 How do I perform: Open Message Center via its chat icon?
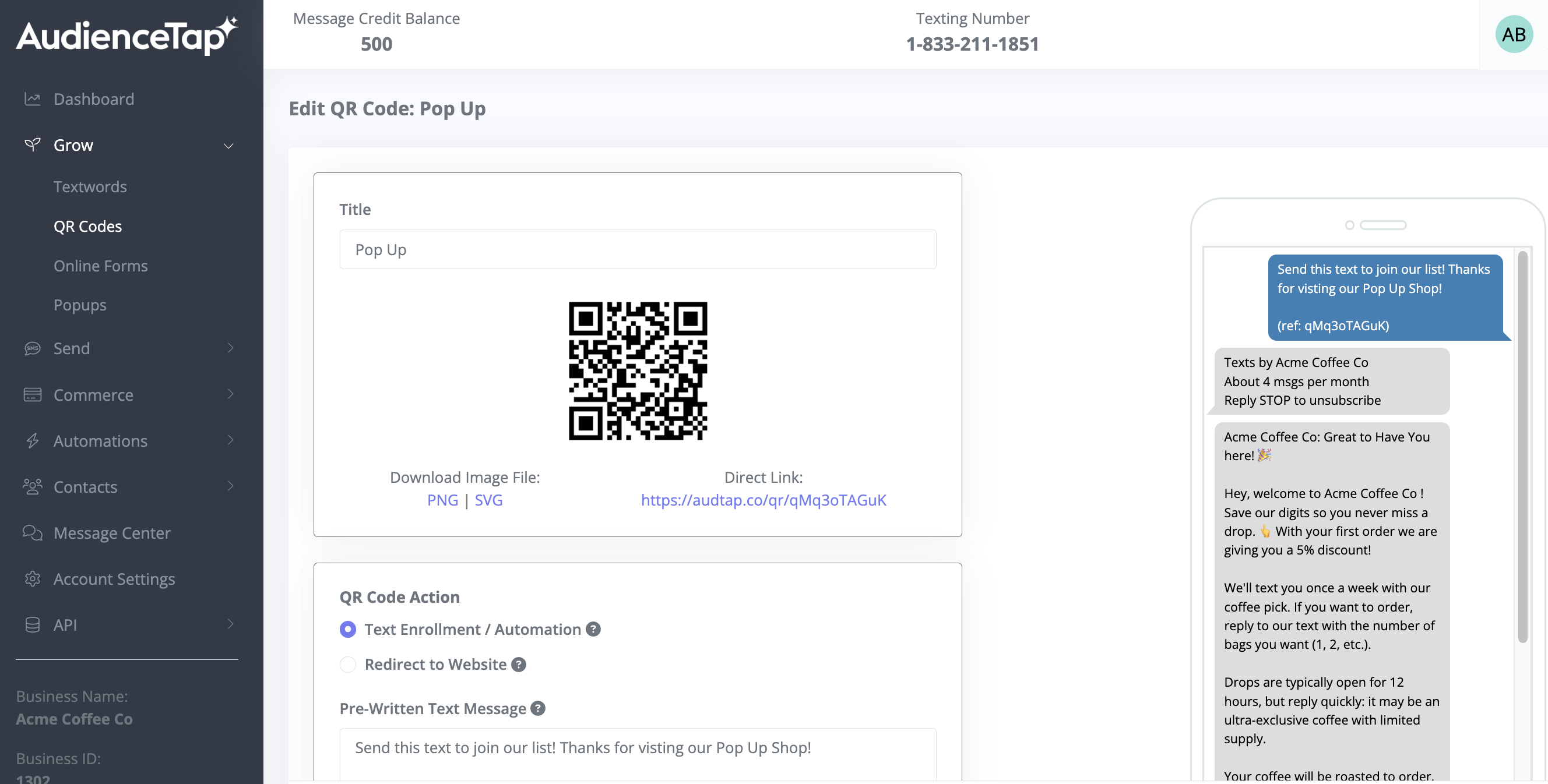point(33,533)
